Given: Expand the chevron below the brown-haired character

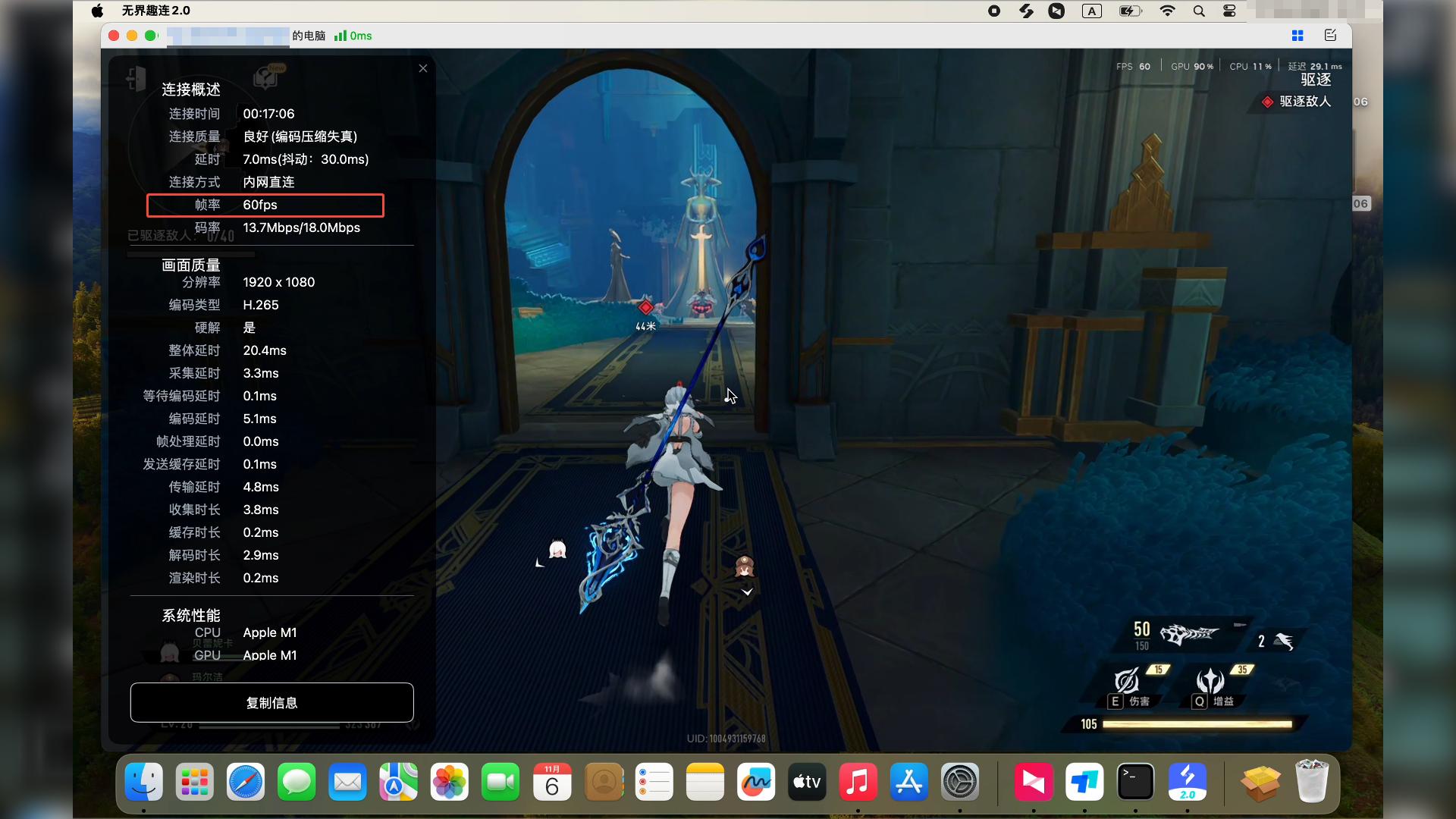Looking at the screenshot, I should (747, 592).
